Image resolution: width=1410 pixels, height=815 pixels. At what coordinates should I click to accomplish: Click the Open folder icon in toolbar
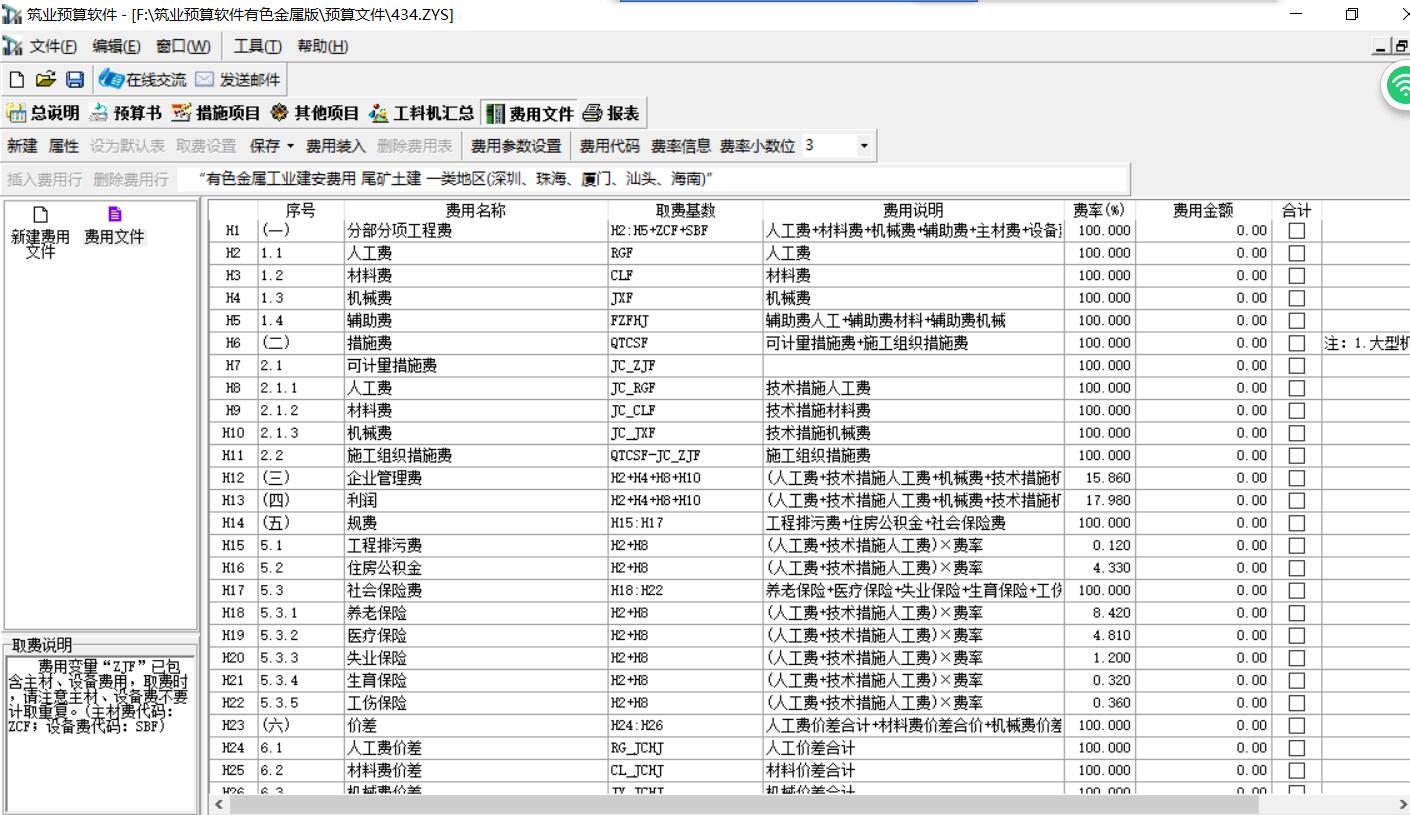click(46, 80)
